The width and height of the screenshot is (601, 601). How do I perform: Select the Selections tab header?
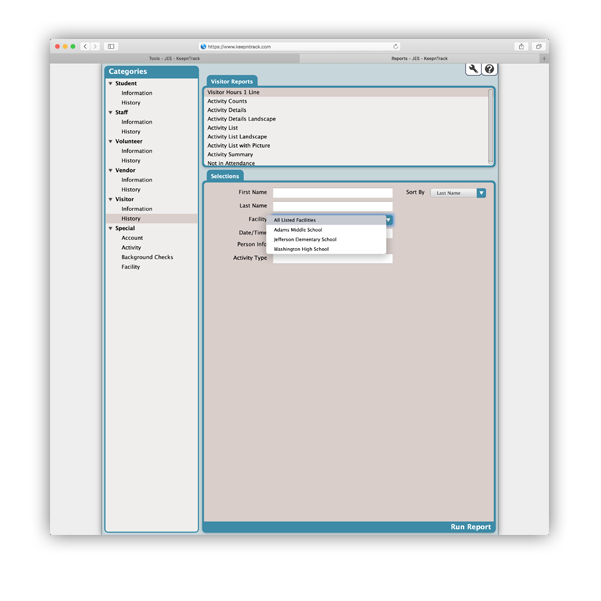225,176
